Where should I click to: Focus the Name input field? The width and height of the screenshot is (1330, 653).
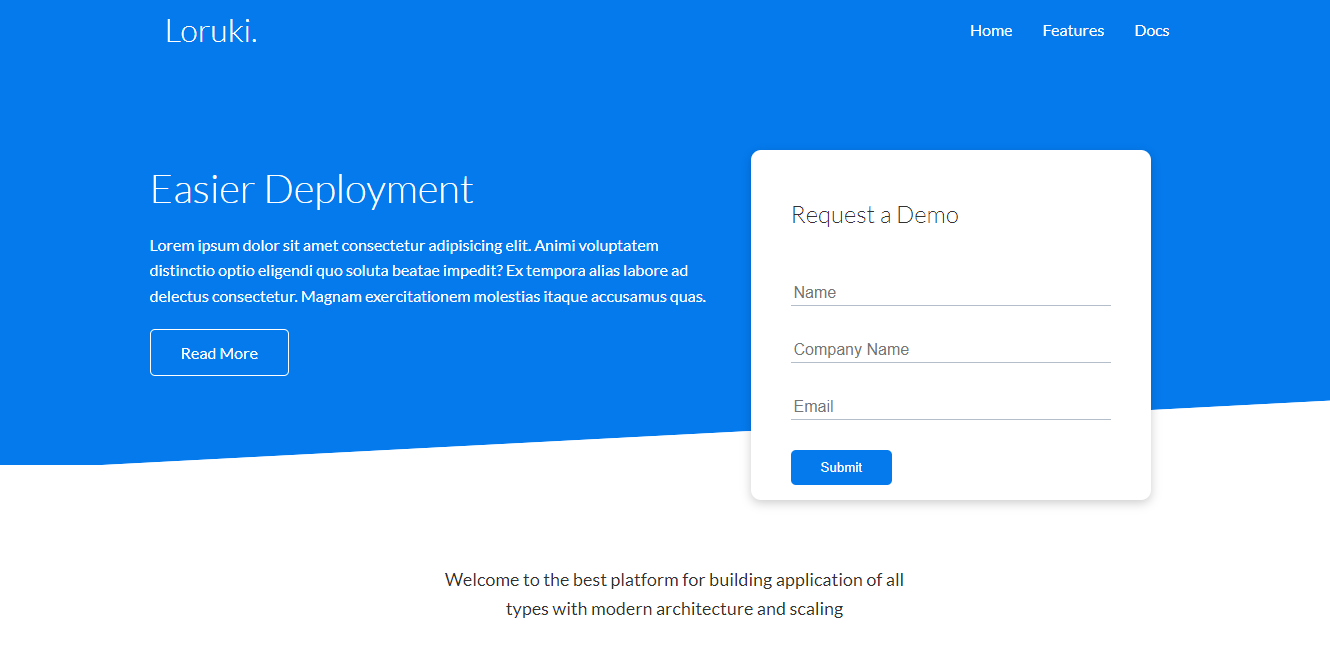click(950, 292)
